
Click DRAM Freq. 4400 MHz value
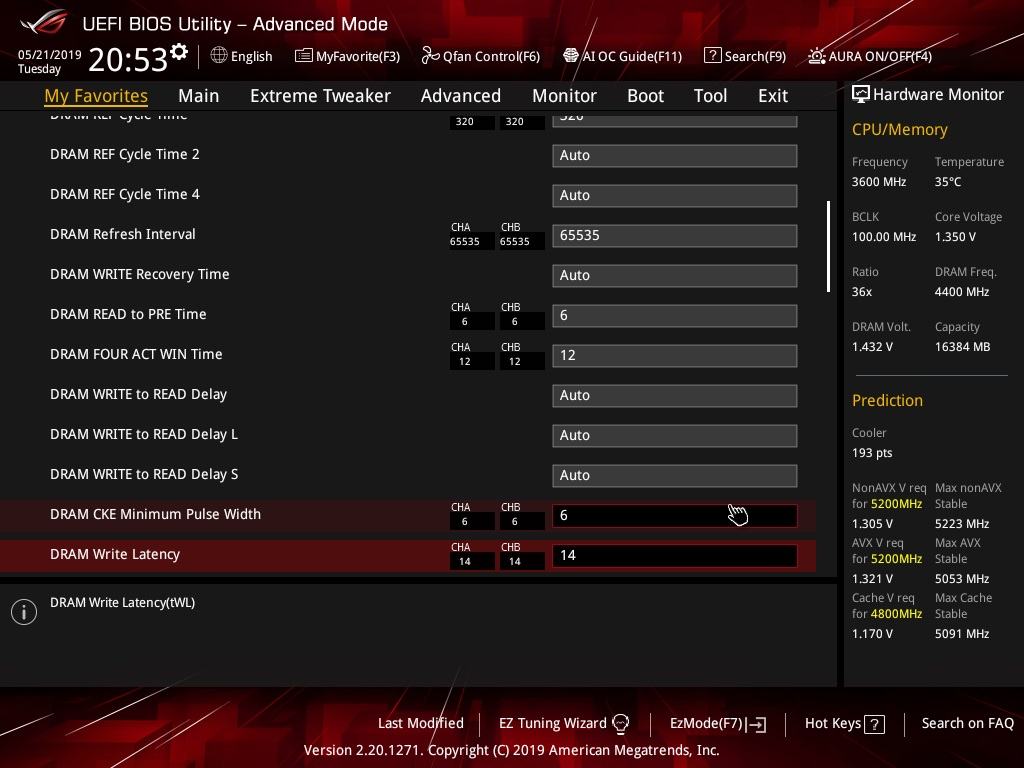point(961,292)
